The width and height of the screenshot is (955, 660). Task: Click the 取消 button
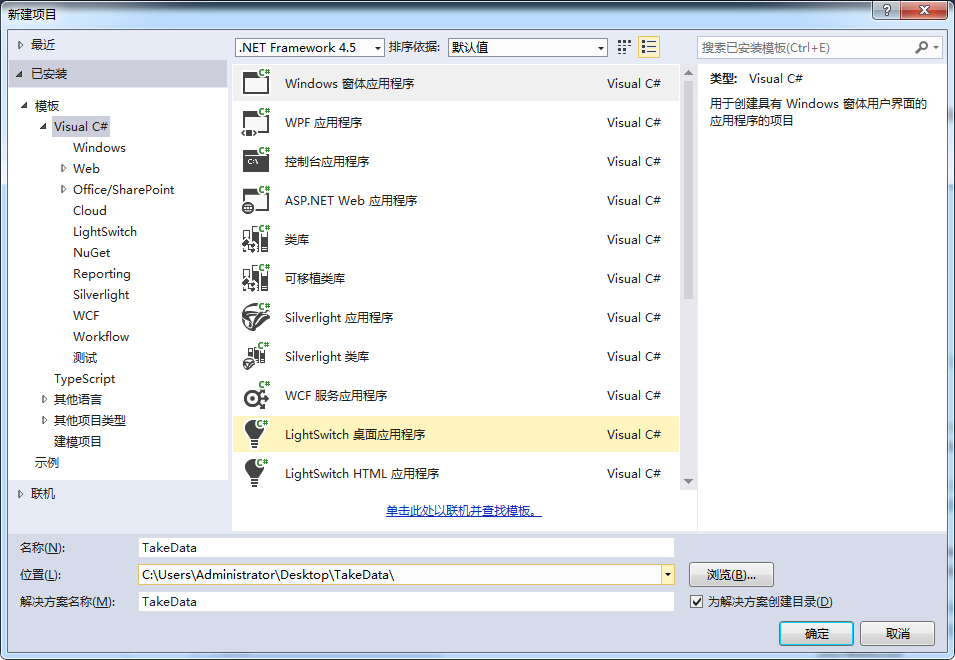tap(897, 633)
